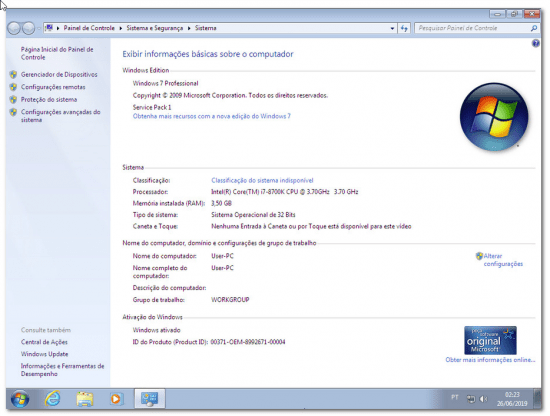Click the shield icon next to Alterar configurações
The image size is (550, 416).
pos(479,256)
